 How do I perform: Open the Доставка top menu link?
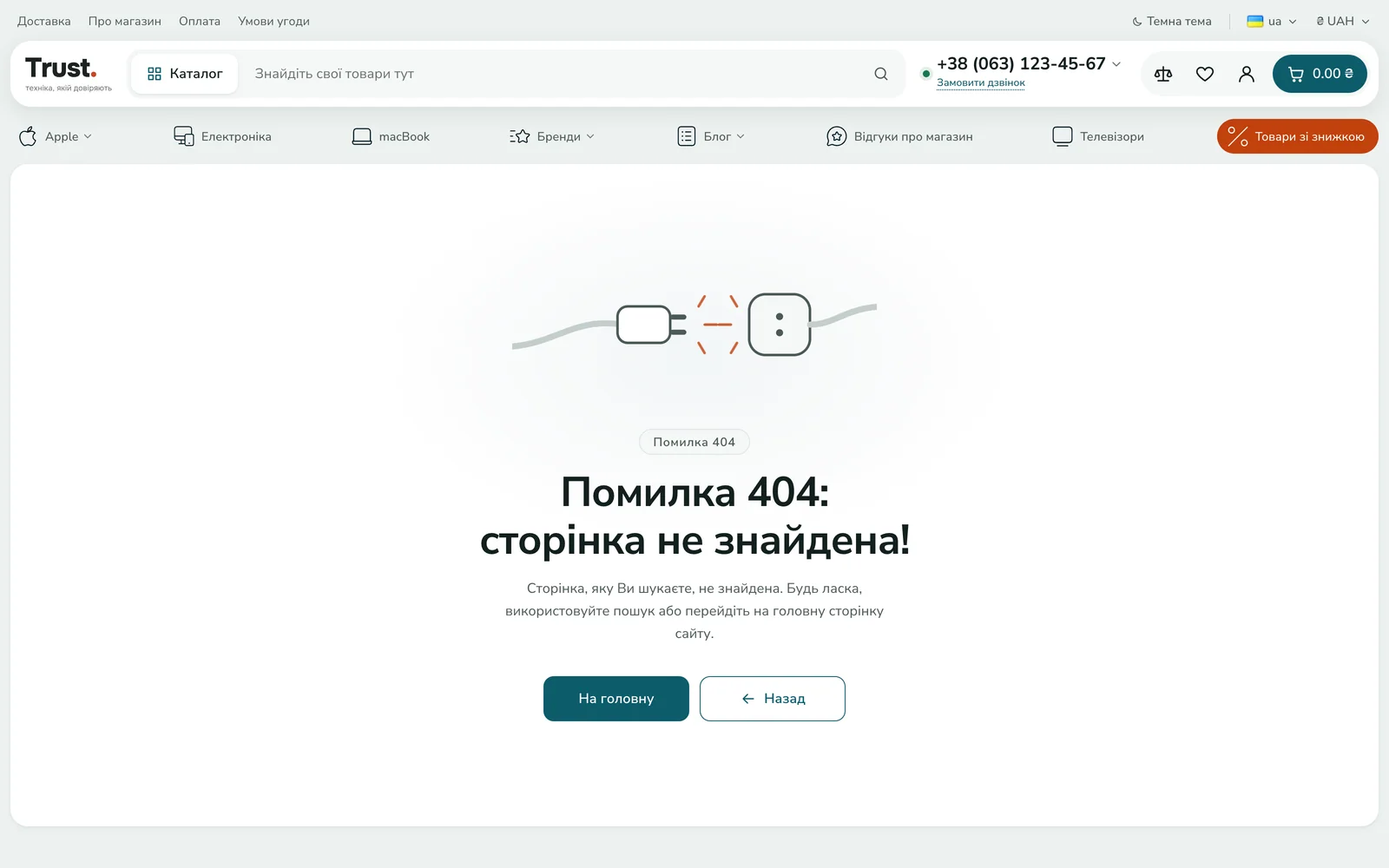44,21
